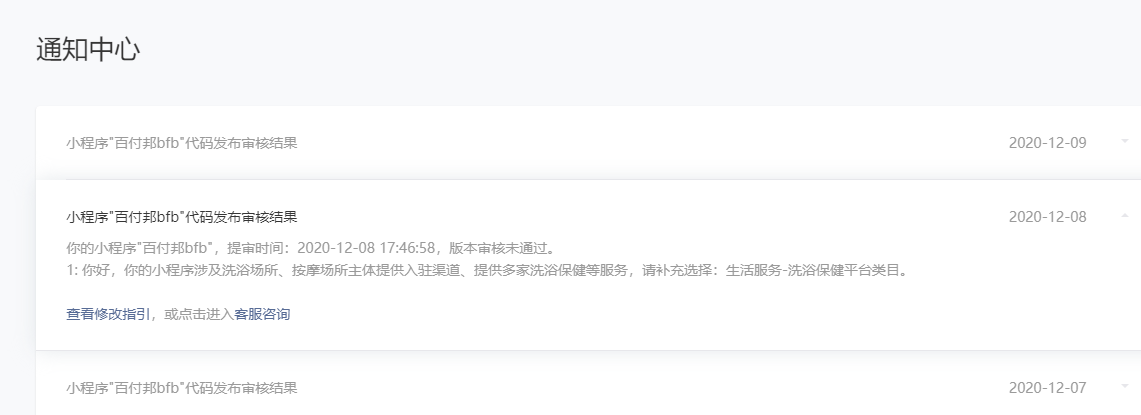Open the bottom 代码发布审核结果 notification title
The image size is (1141, 415).
181,388
